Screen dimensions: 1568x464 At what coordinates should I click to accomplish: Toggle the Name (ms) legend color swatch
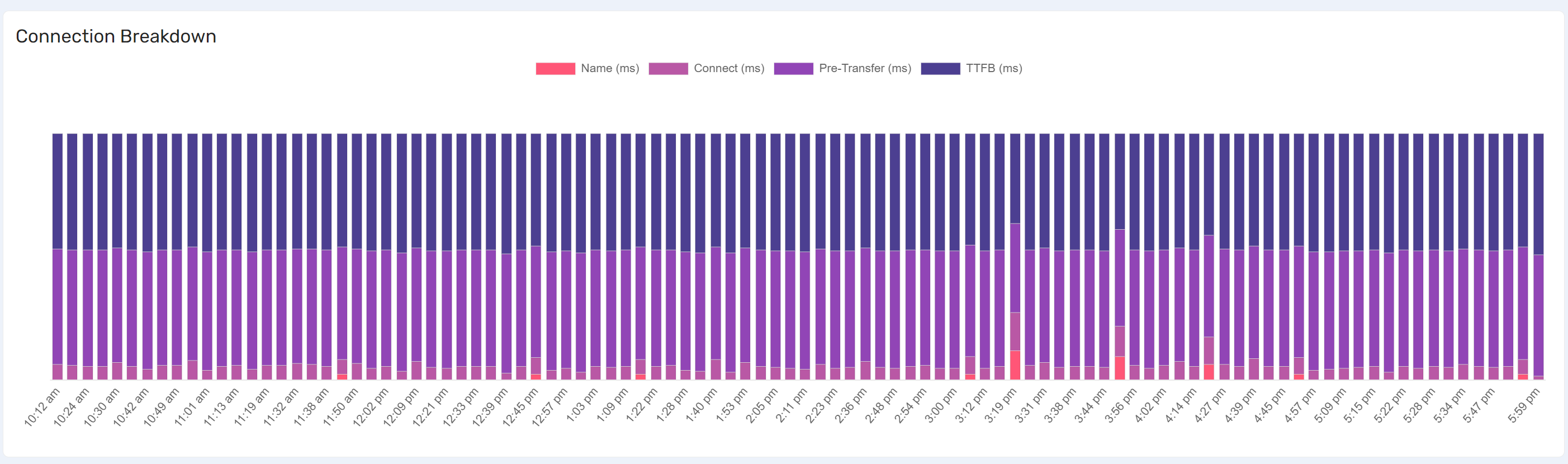pos(555,69)
